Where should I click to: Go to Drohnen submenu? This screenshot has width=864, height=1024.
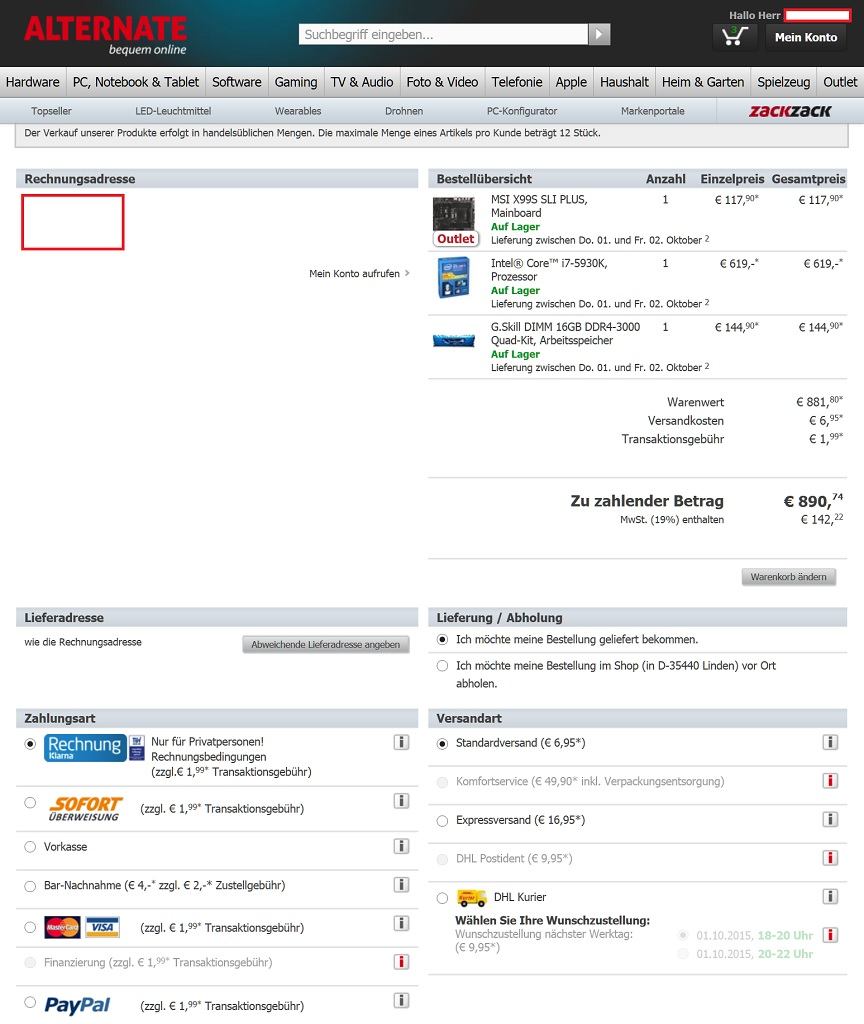click(404, 111)
